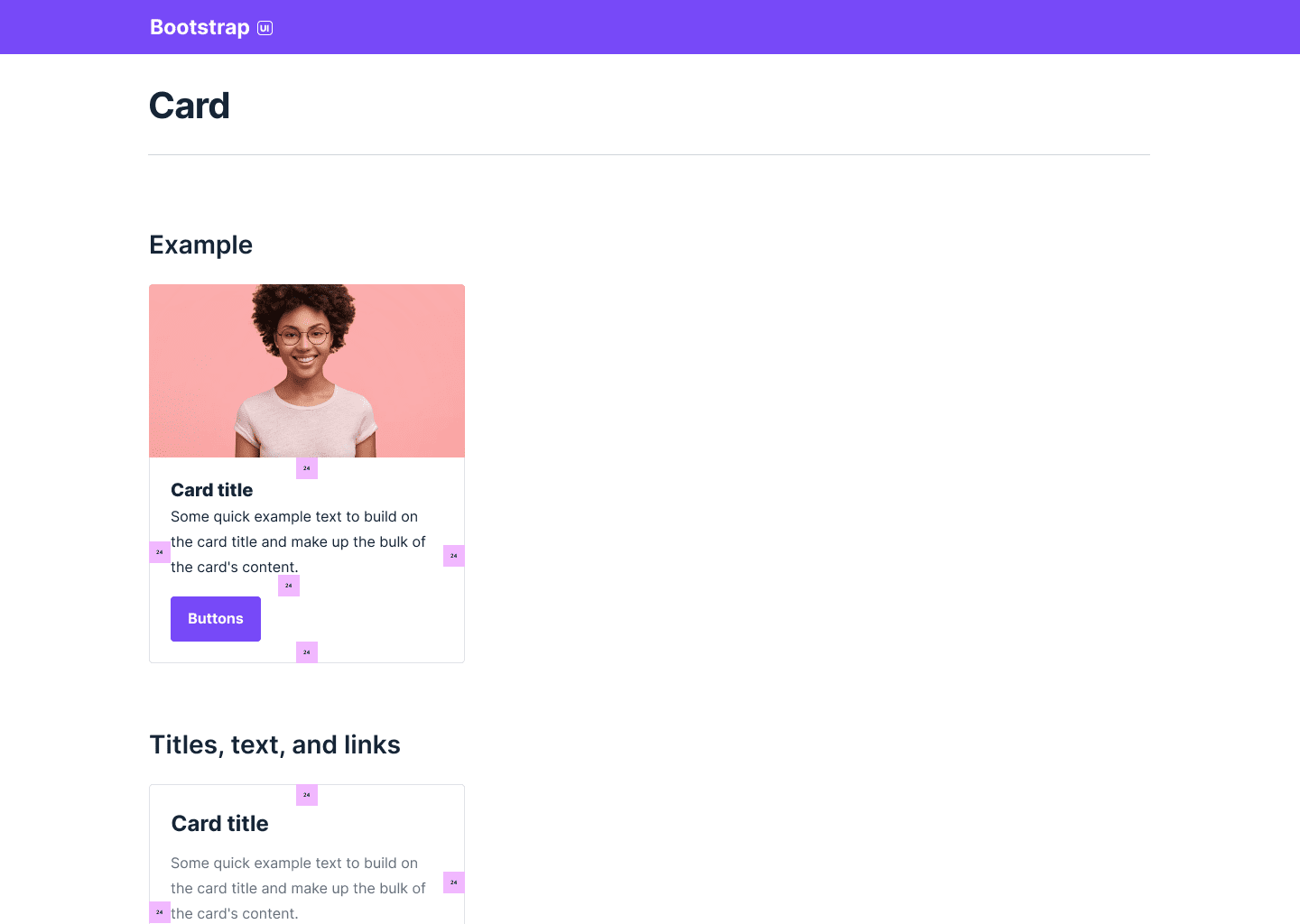Click the large Card title in second card
This screenshot has height=924, width=1300.
220,824
